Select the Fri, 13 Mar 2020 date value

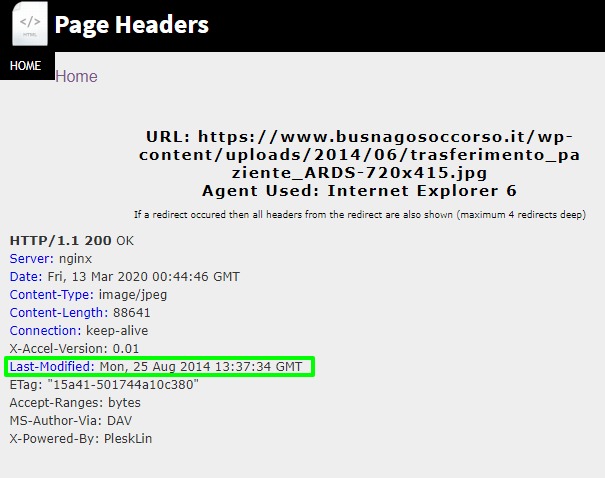click(144, 277)
